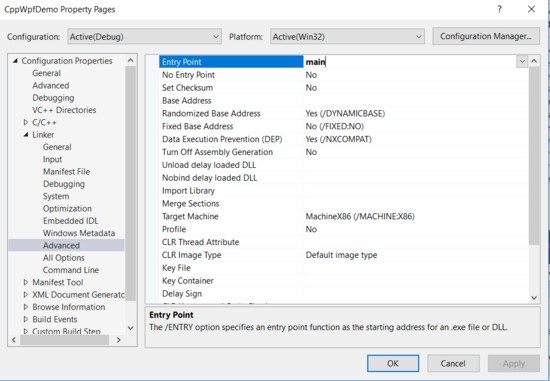Click the tree's horizontal scrollbar right arrow
Image resolution: width=550 pixels, height=381 pixels.
tap(119, 340)
